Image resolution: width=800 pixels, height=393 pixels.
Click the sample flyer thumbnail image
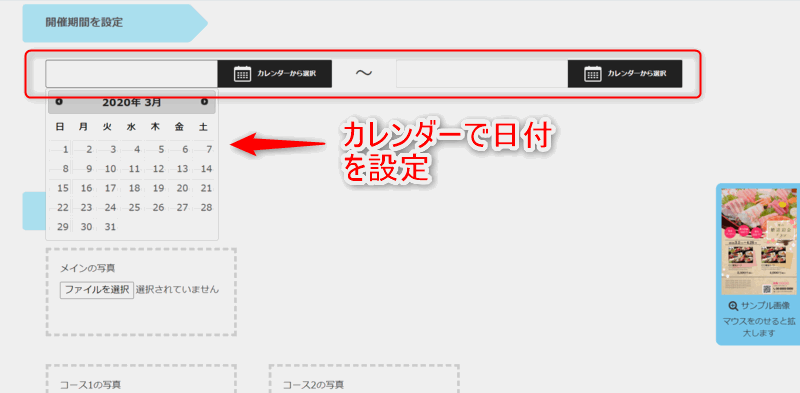(x=759, y=241)
